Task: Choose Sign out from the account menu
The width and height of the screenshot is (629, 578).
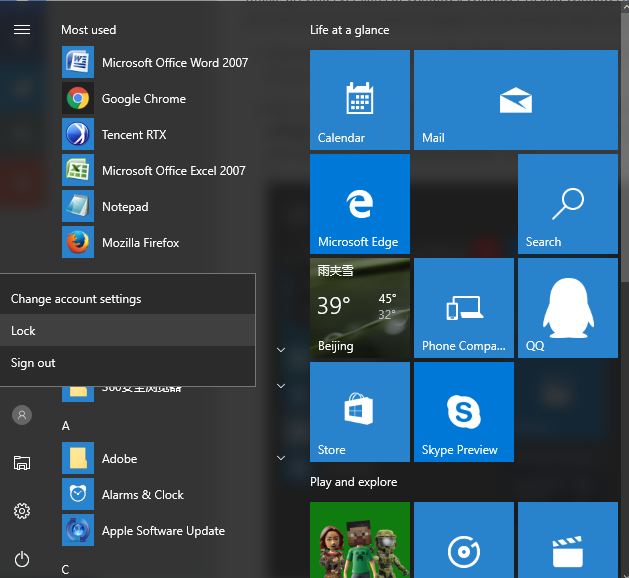Action: click(128, 363)
